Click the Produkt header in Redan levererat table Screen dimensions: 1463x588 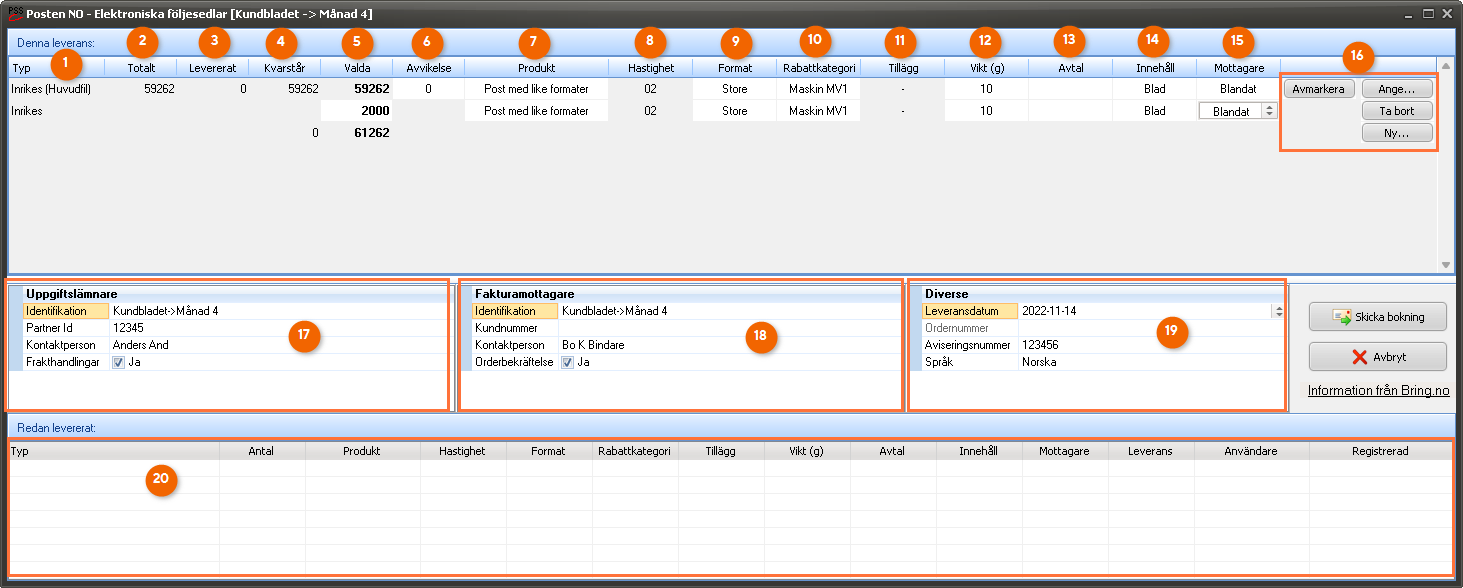click(362, 451)
